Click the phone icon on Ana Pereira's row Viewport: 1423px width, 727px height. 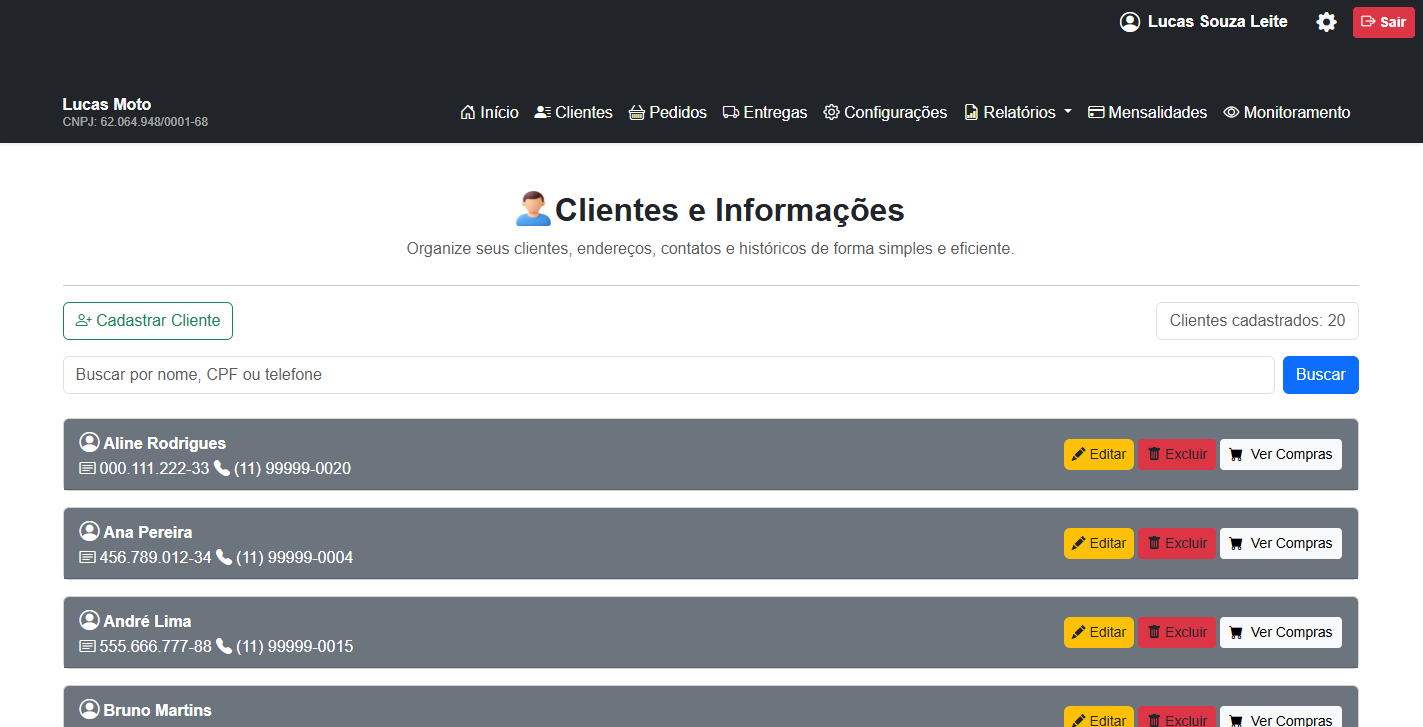tap(223, 557)
